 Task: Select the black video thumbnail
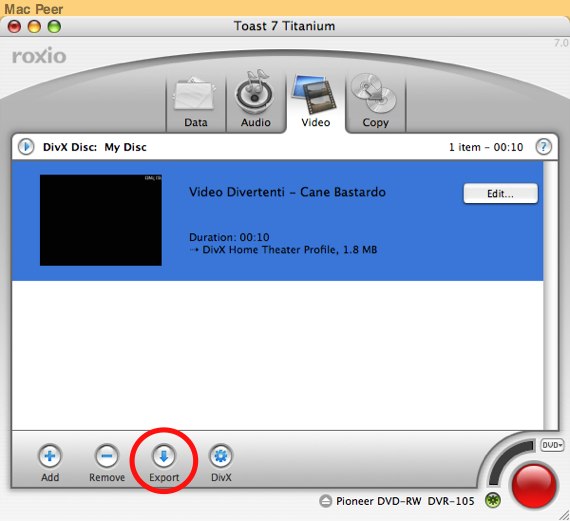(x=101, y=220)
